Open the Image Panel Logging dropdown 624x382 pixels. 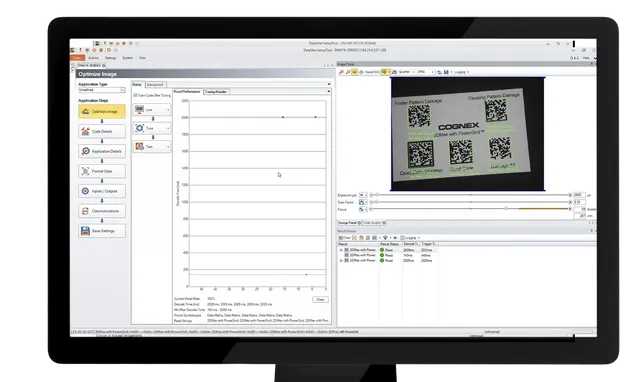[462, 72]
